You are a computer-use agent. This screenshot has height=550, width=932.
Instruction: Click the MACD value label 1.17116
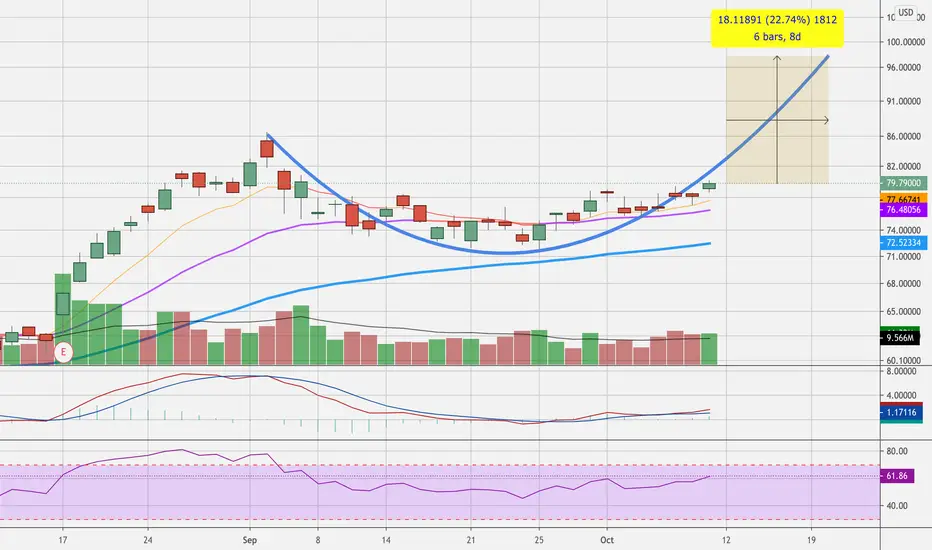coord(901,412)
